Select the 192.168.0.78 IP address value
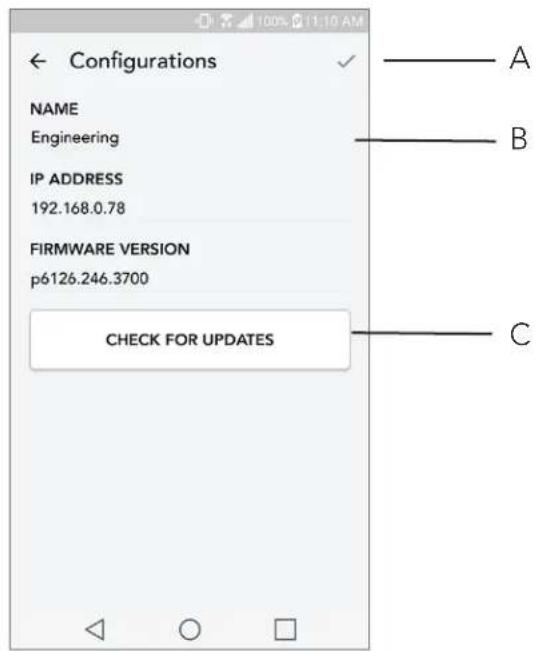 pos(78,208)
